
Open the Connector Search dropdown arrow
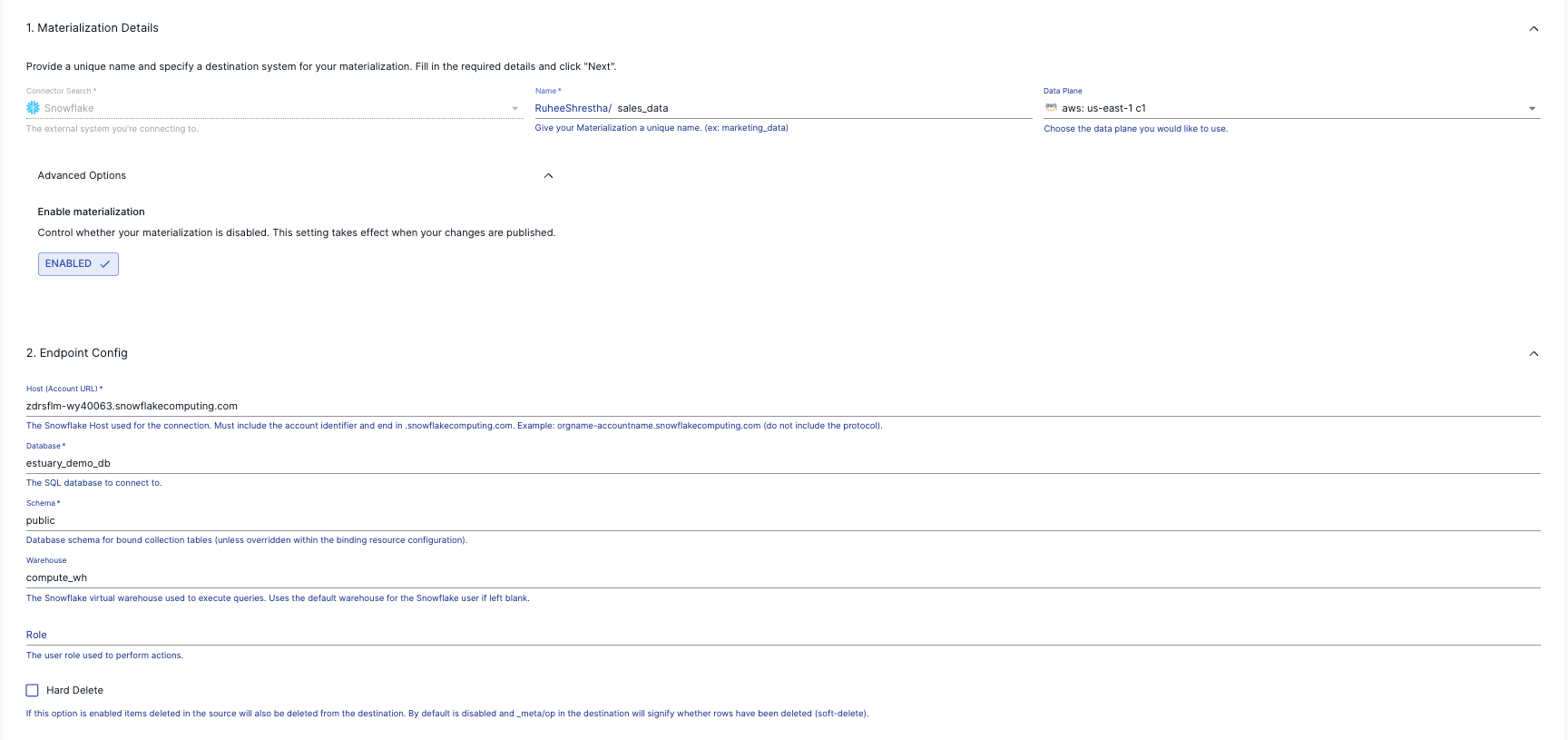pyautogui.click(x=515, y=109)
